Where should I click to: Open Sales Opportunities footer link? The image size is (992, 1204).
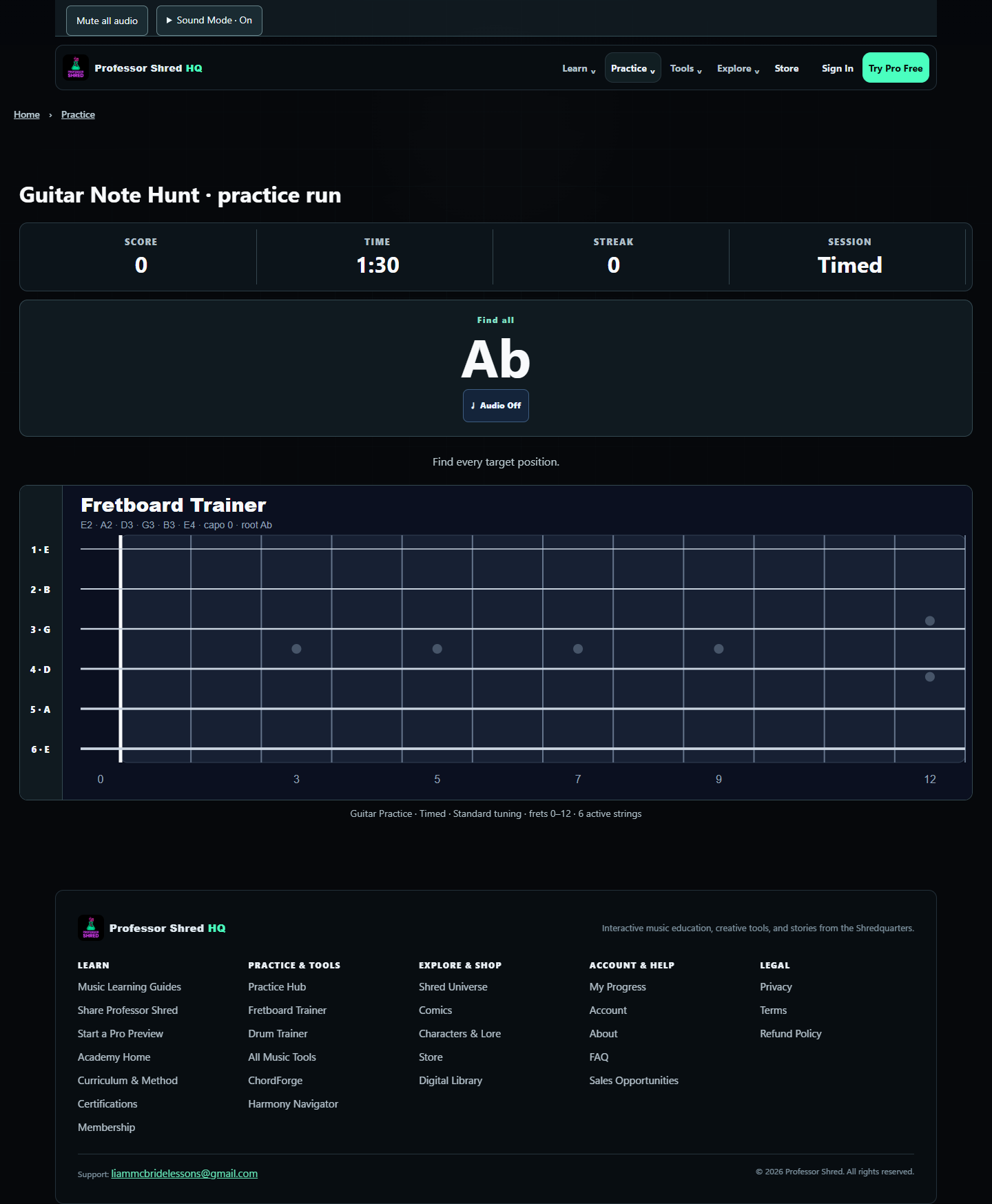tap(634, 1081)
